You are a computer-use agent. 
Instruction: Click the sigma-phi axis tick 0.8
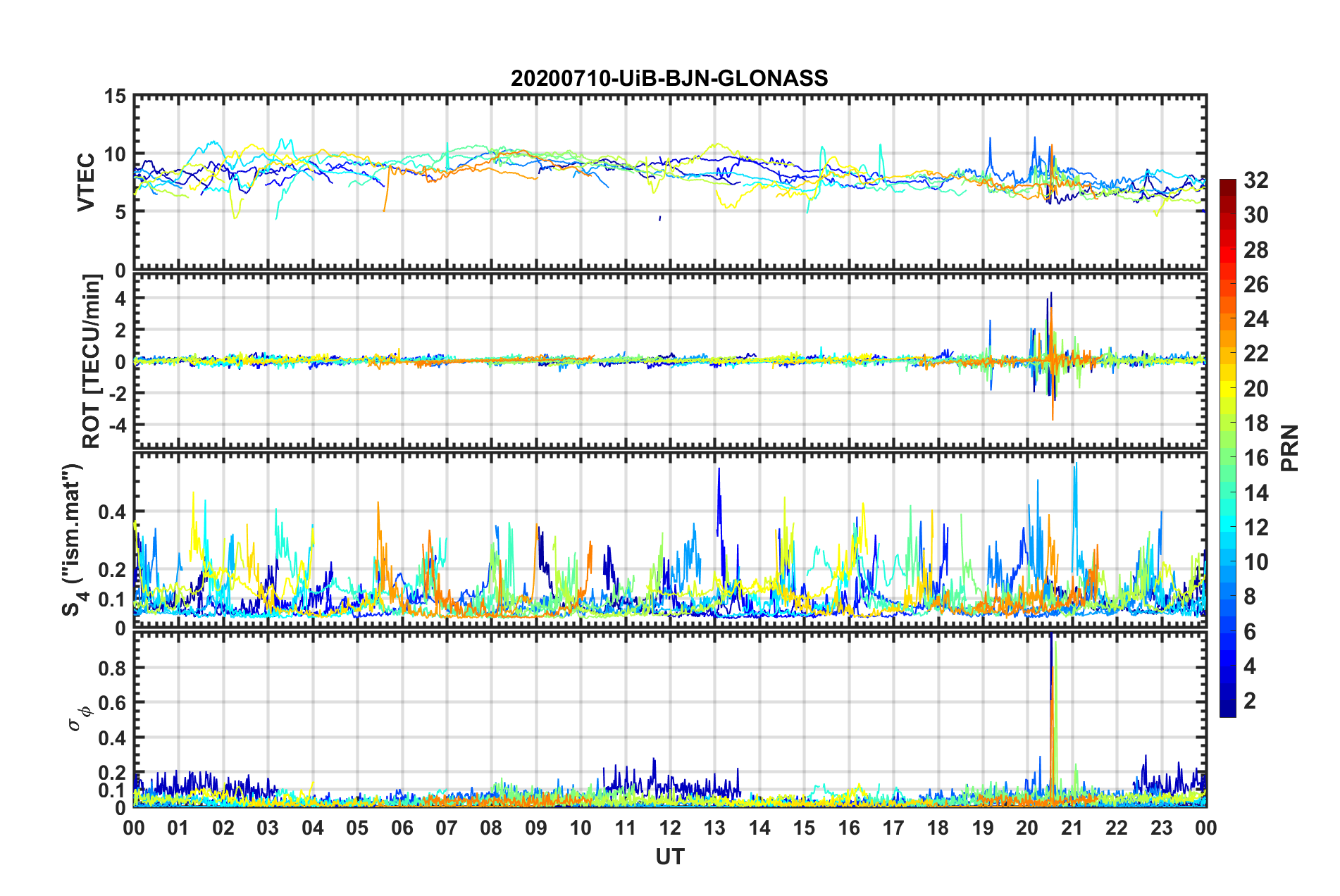[112, 668]
